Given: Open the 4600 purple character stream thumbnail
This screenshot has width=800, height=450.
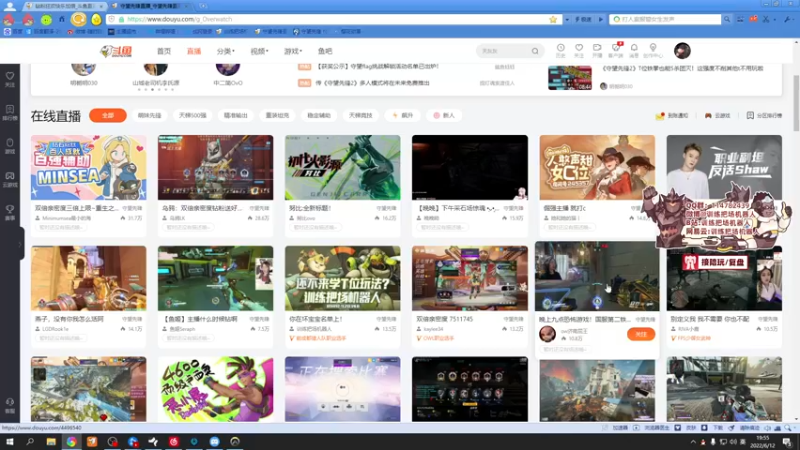Looking at the screenshot, I should point(215,389).
